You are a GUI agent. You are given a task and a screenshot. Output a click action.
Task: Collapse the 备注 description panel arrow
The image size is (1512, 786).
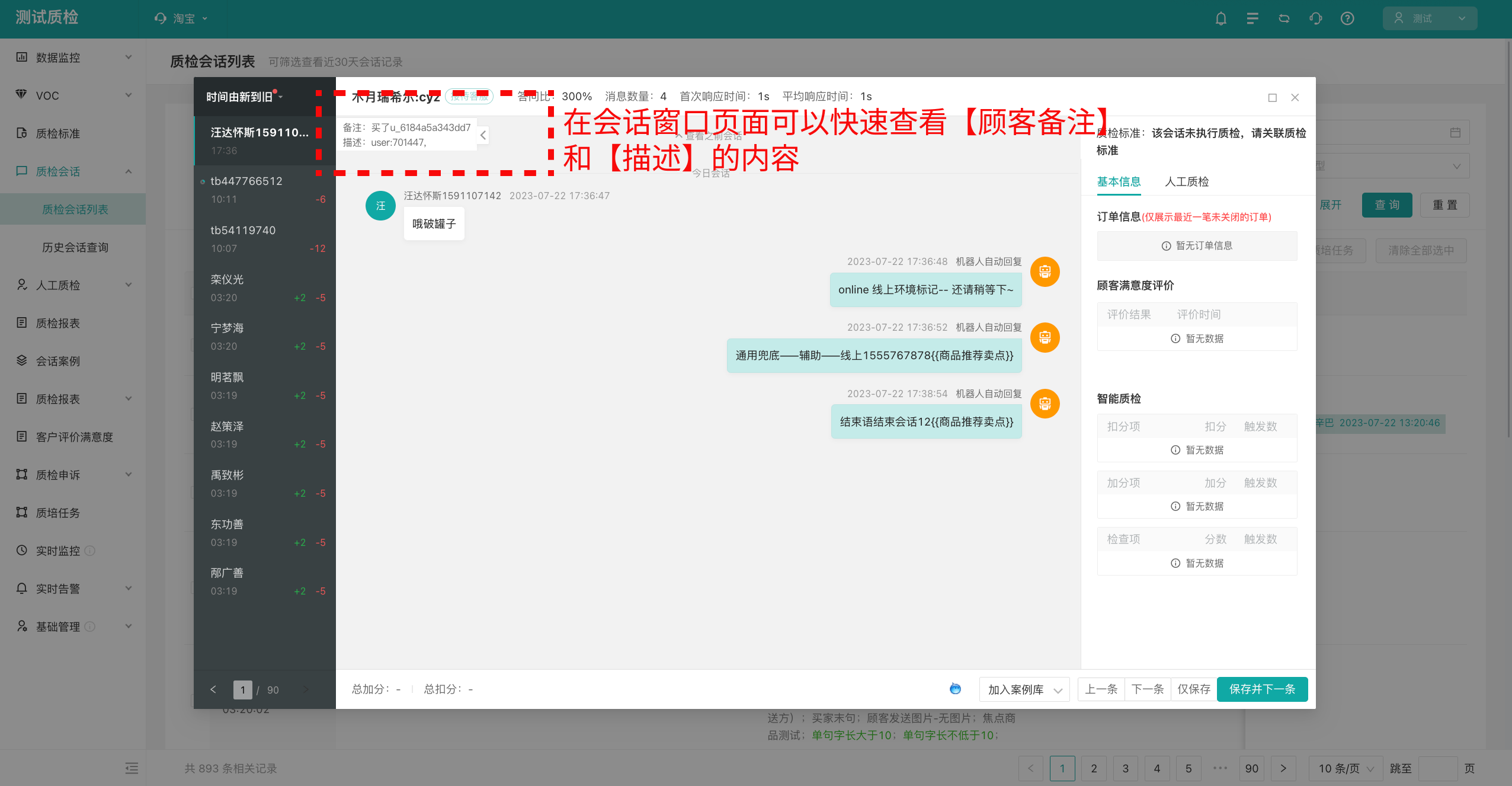(x=483, y=135)
